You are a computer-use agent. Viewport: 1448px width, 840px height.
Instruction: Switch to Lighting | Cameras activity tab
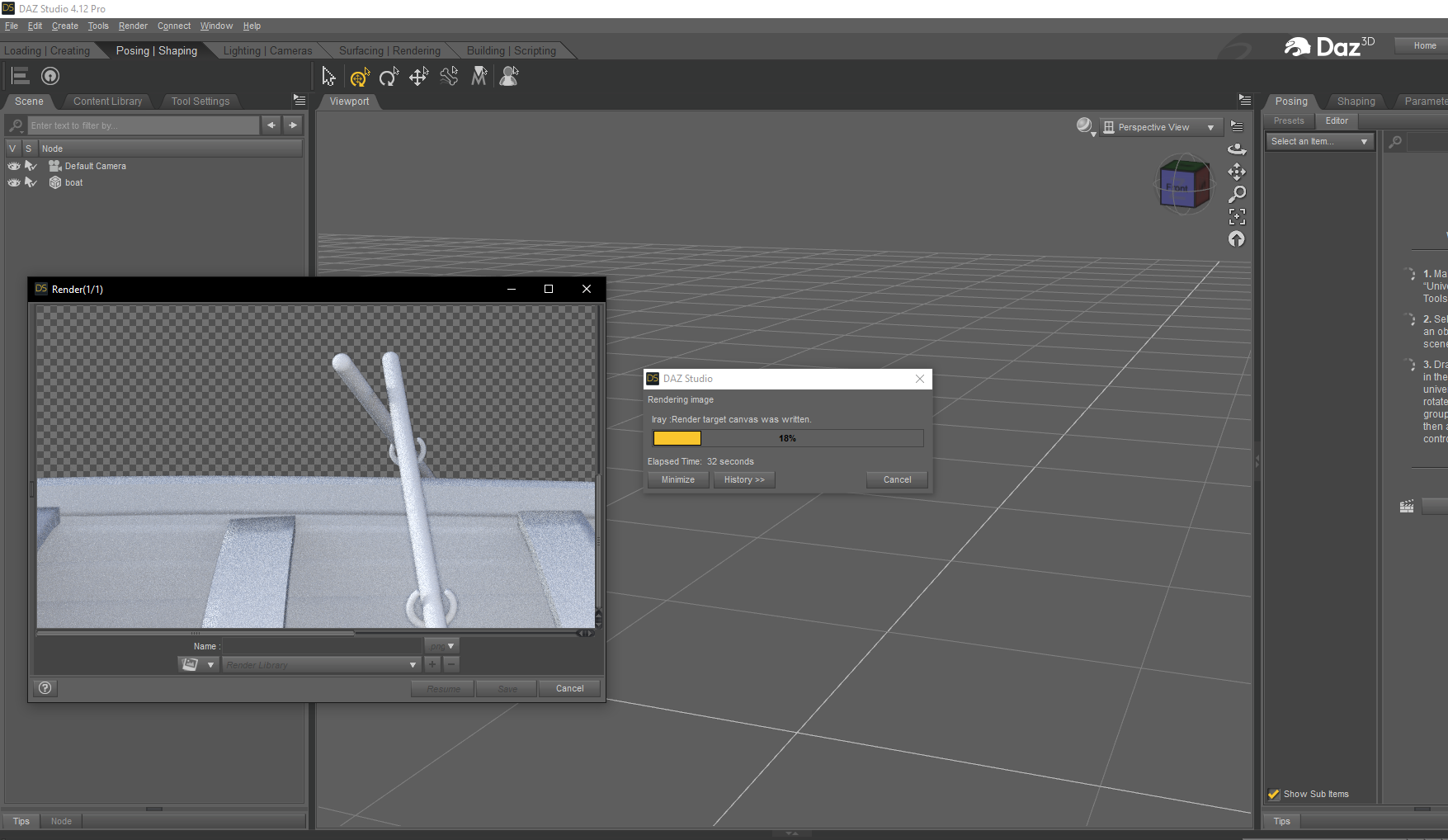(x=267, y=50)
